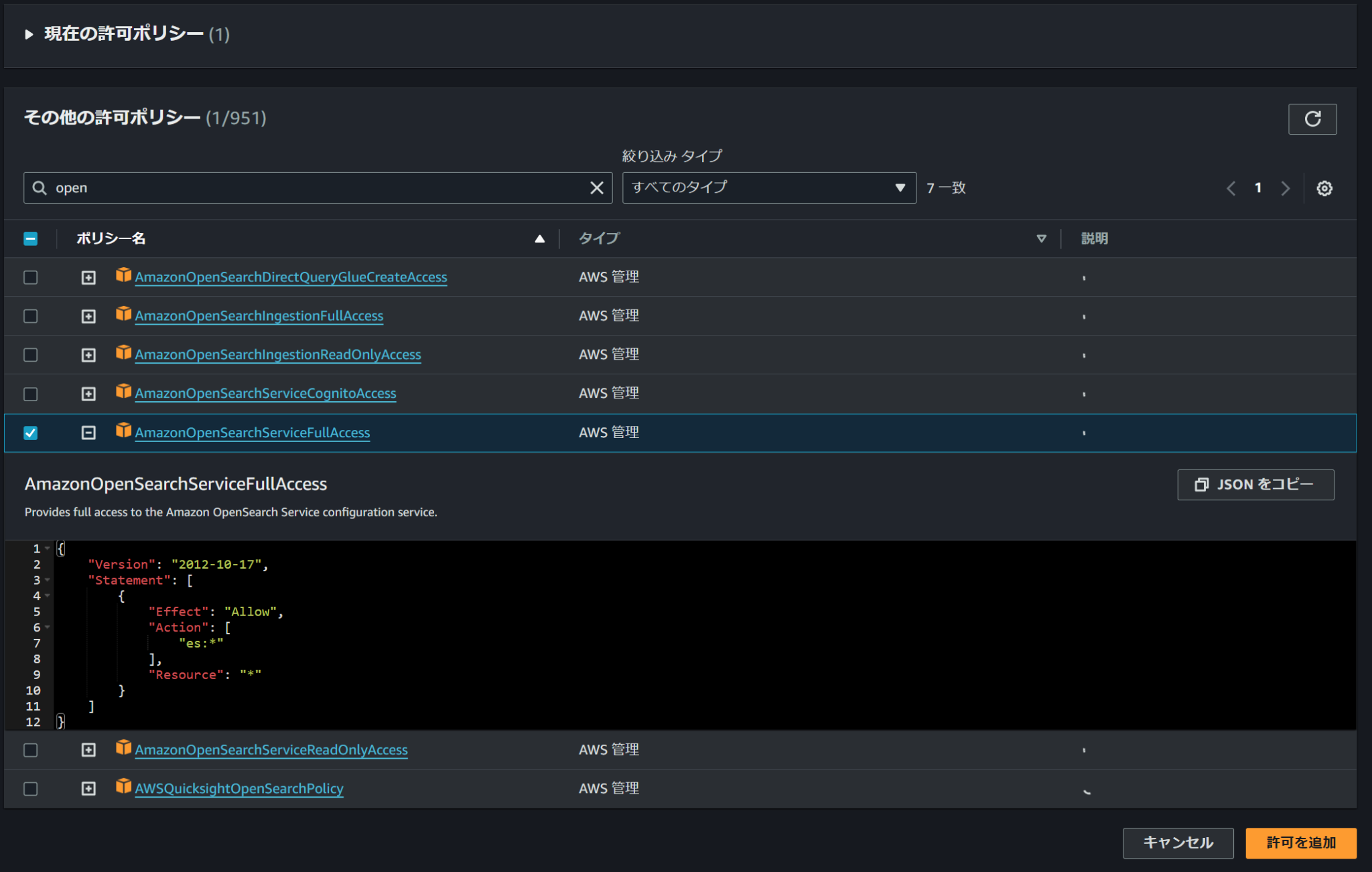Collapse the AmazonOpenSearchServiceFullAccess policy details

88,433
